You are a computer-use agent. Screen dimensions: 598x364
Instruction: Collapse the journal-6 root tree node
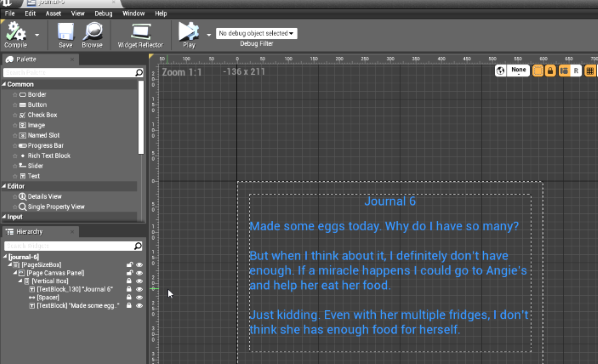pyautogui.click(x=5, y=257)
